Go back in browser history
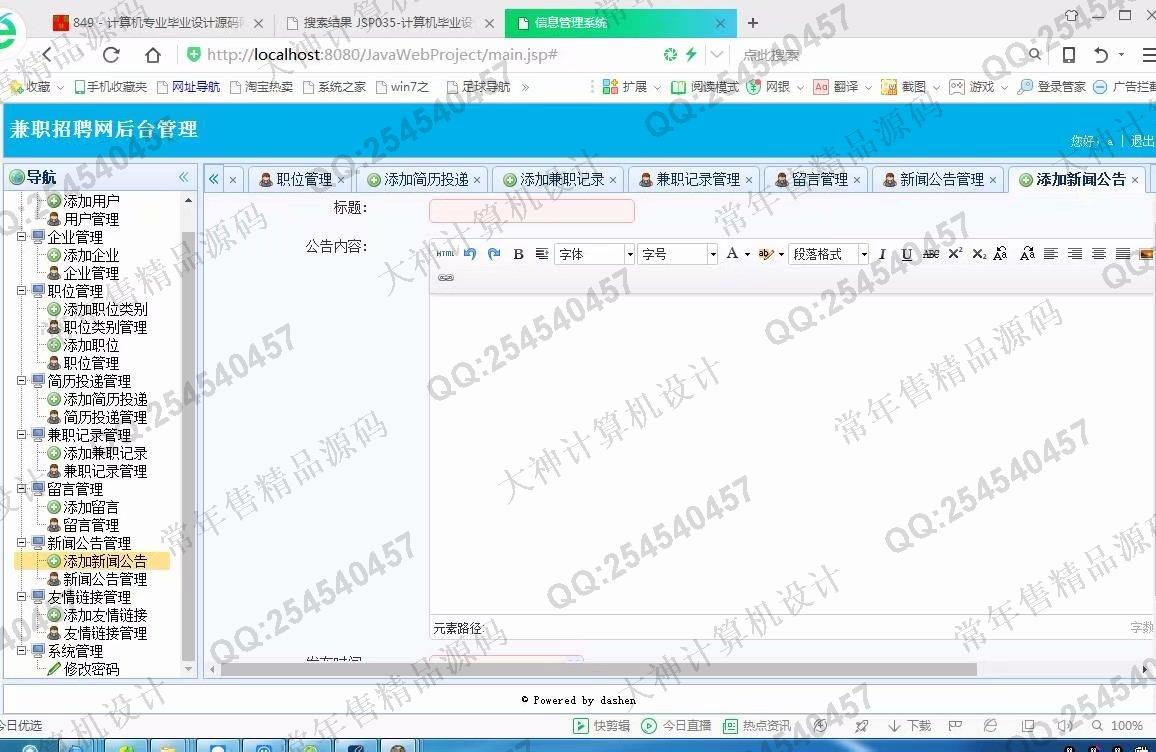This screenshot has width=1156, height=752. point(48,55)
